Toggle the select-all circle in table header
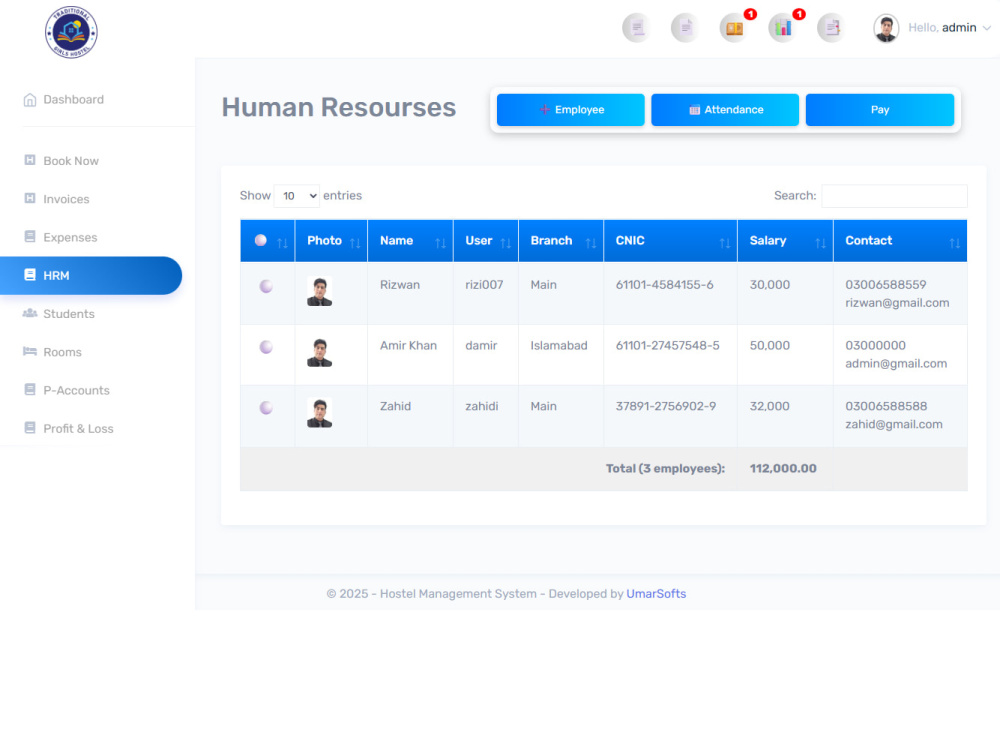The image size is (1000, 750). pyautogui.click(x=261, y=240)
